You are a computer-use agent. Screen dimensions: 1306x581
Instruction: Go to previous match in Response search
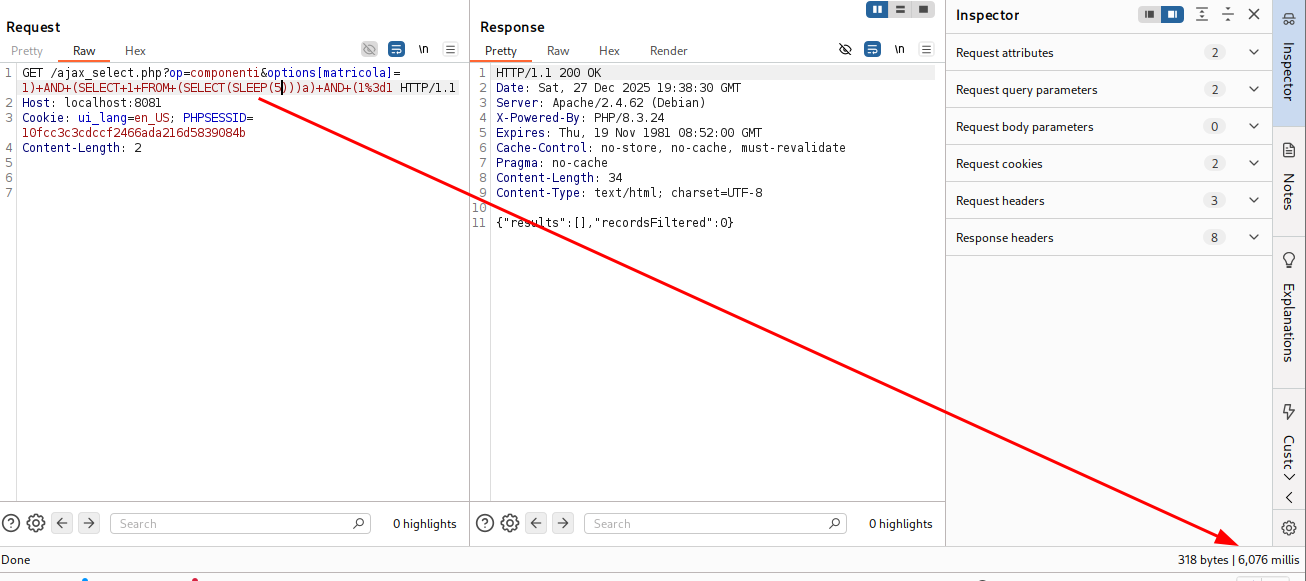click(x=536, y=523)
